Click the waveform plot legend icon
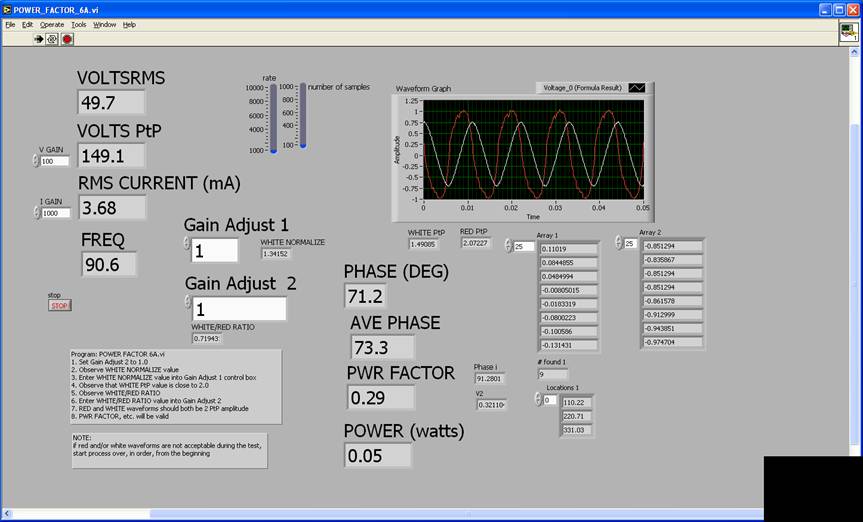This screenshot has width=863, height=522. (x=637, y=88)
